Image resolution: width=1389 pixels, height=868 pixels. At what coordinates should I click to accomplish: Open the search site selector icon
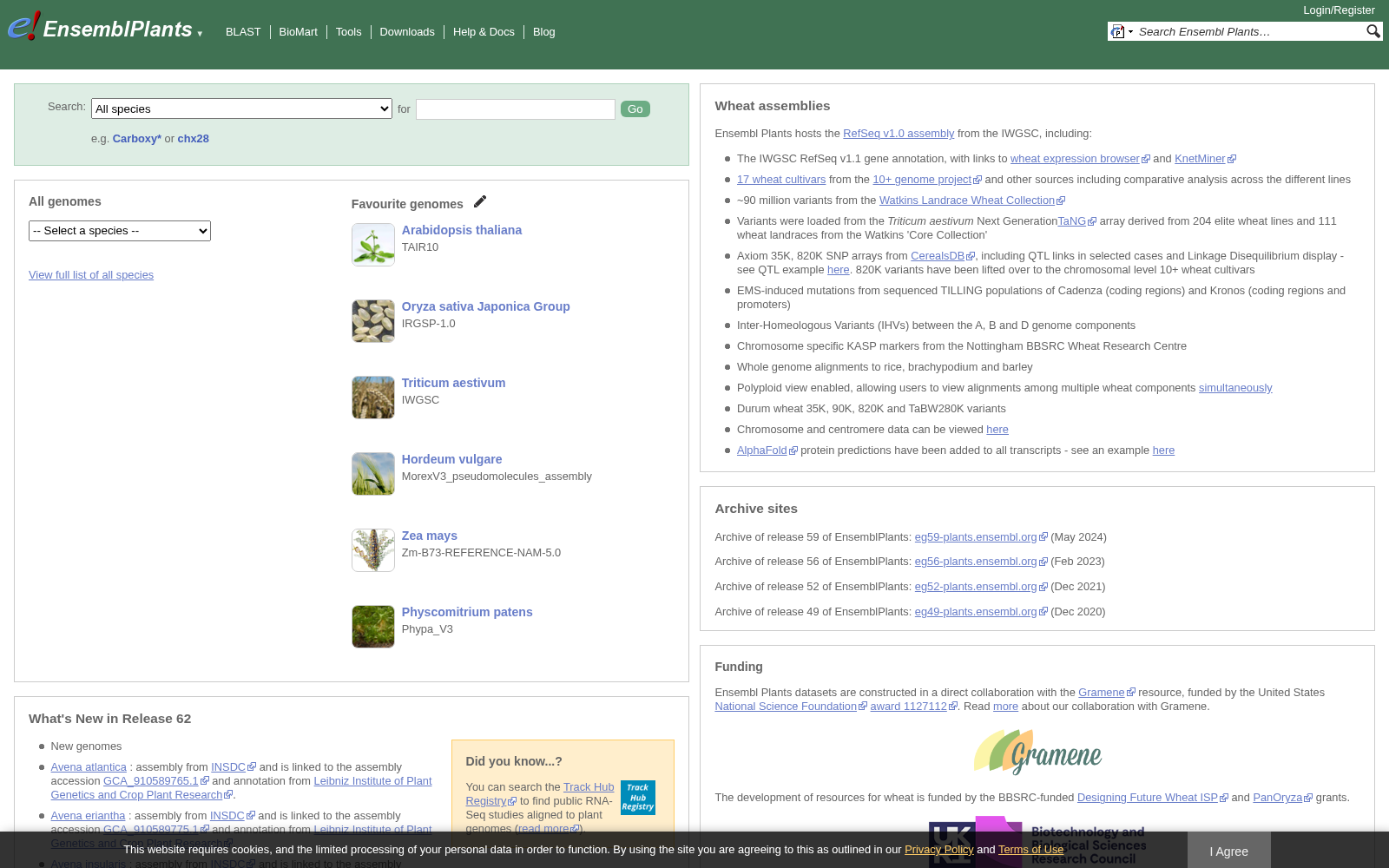1122,32
